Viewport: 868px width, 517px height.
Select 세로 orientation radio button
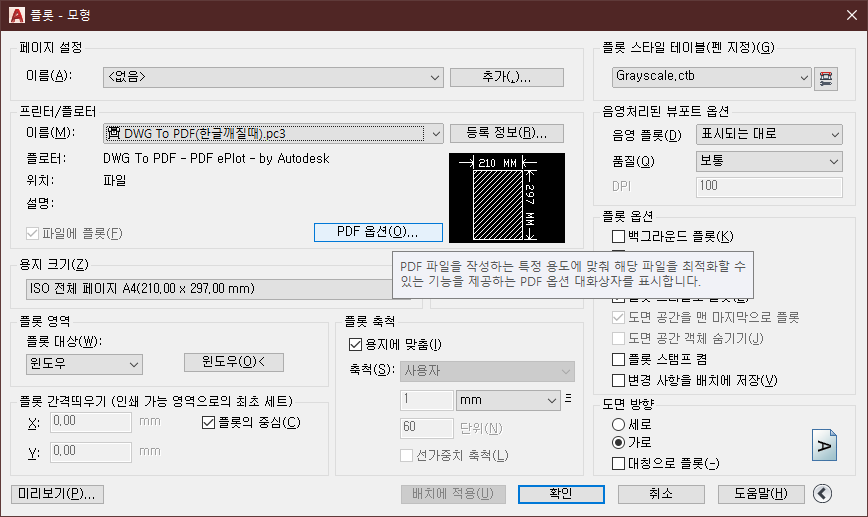coord(618,425)
